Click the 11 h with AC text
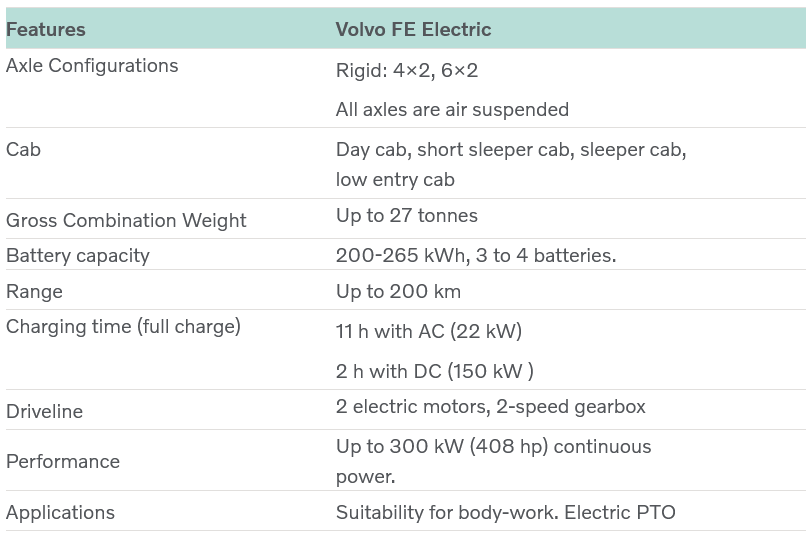 pos(429,332)
